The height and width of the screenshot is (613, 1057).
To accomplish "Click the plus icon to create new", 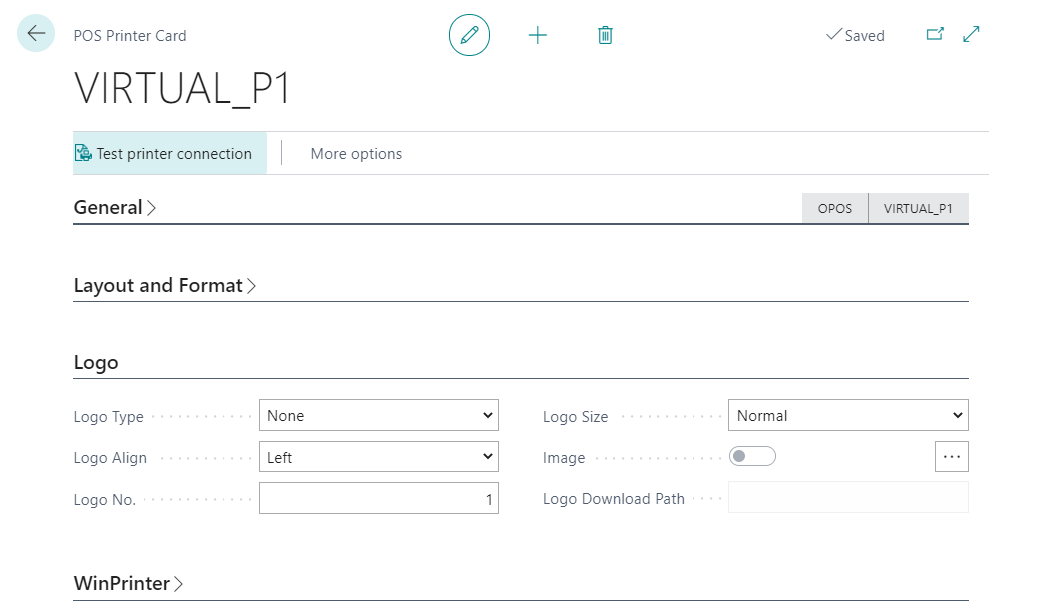I will pos(538,35).
